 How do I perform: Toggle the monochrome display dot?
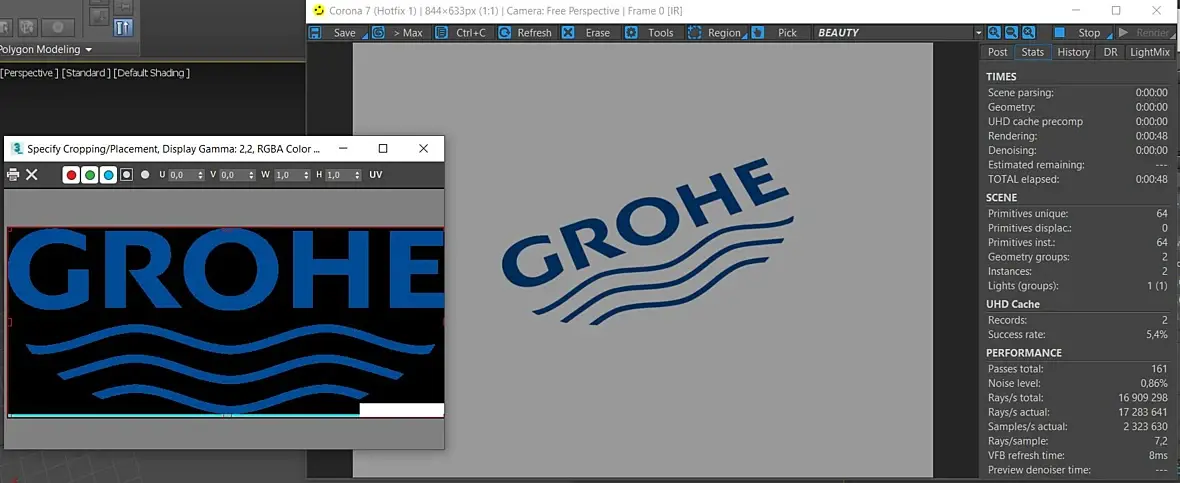point(145,175)
